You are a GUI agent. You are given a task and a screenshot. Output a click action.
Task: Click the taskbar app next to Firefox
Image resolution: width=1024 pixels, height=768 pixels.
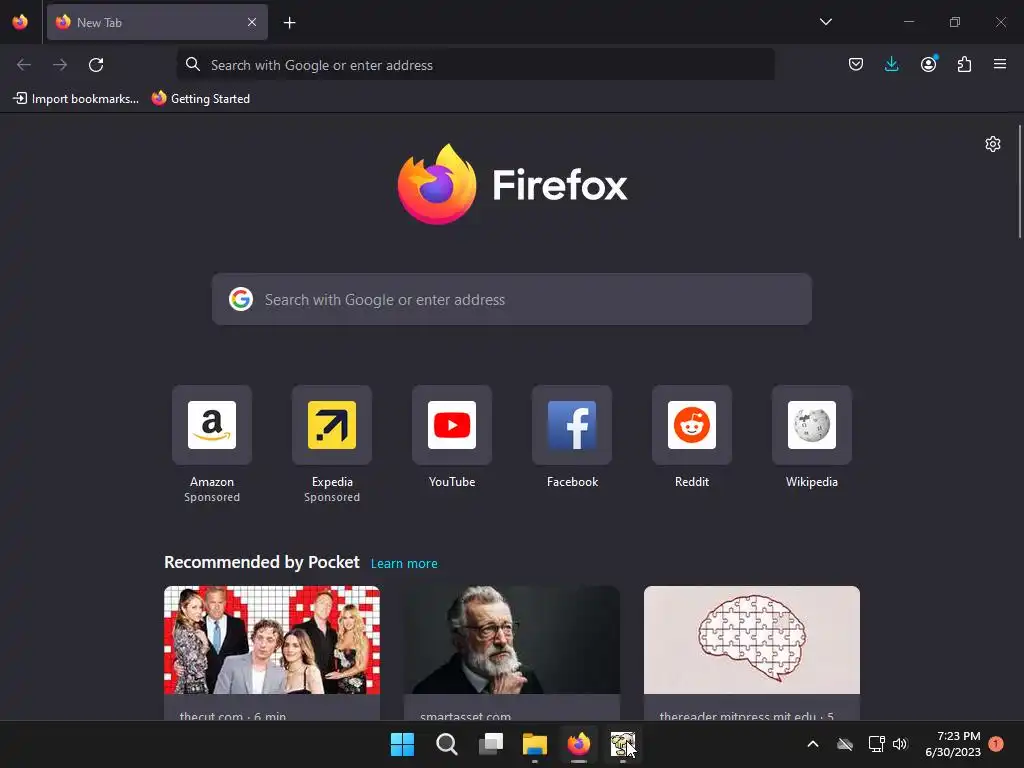pos(622,744)
